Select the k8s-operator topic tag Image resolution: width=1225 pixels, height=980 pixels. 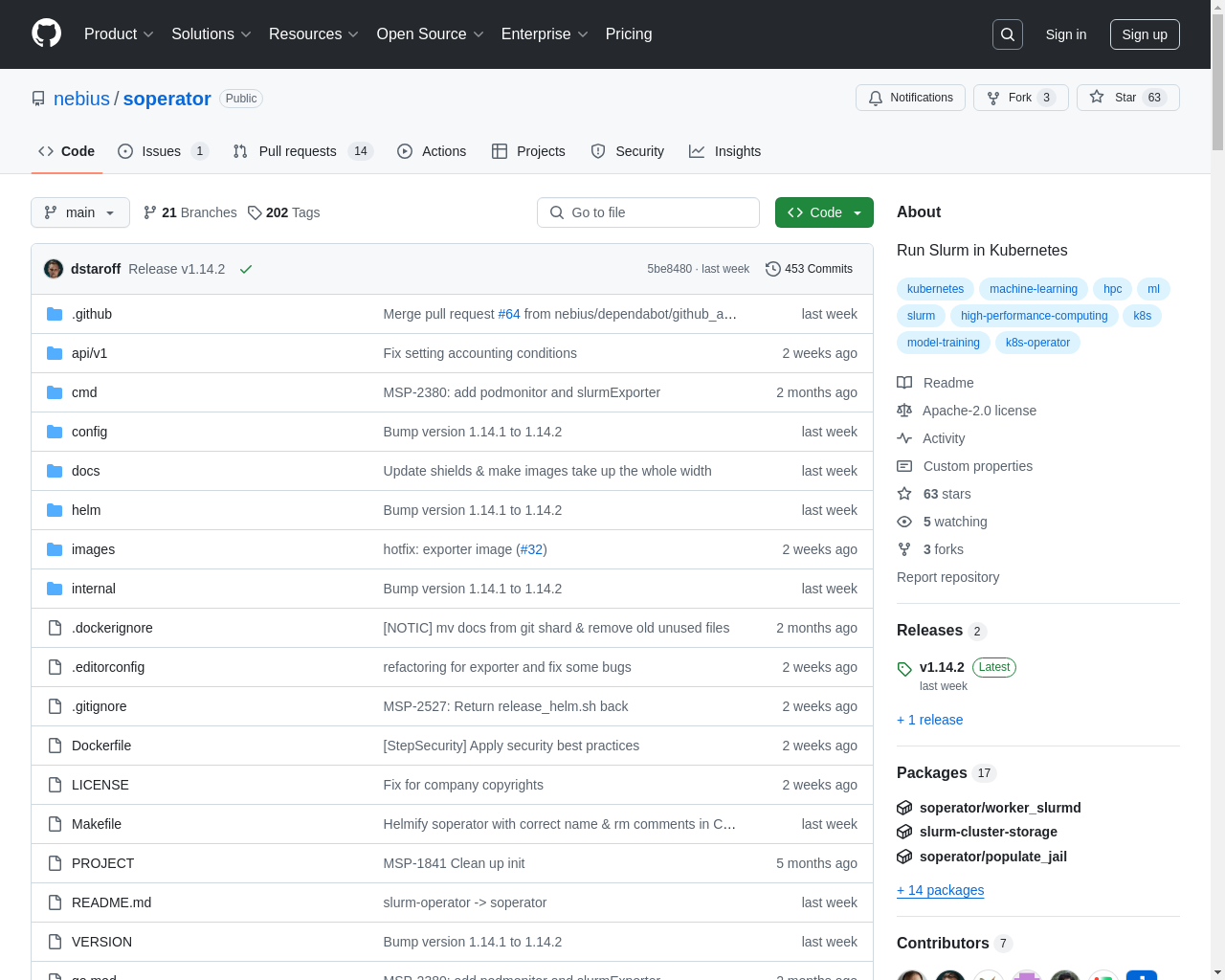[x=1037, y=343]
